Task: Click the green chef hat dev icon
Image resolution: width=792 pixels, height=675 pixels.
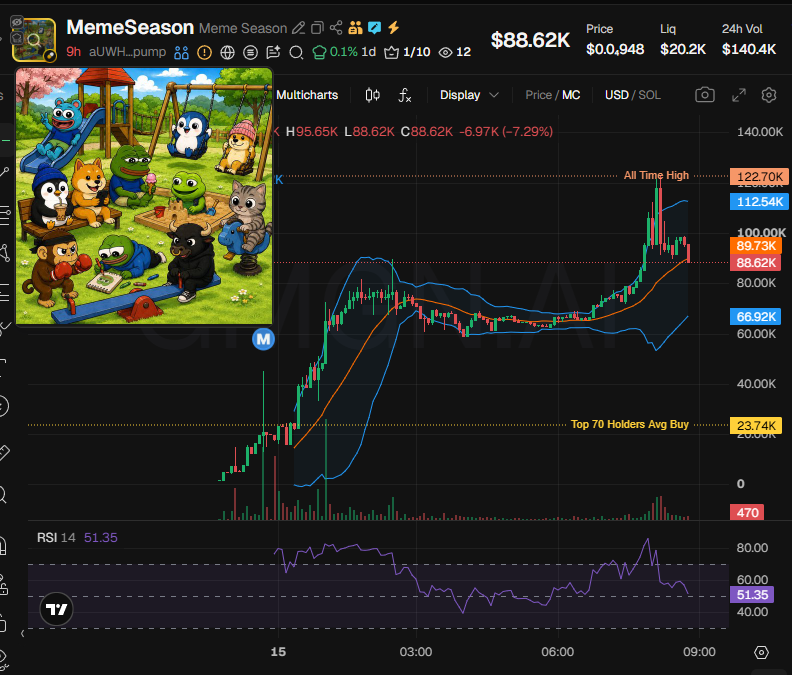Action: coord(319,53)
